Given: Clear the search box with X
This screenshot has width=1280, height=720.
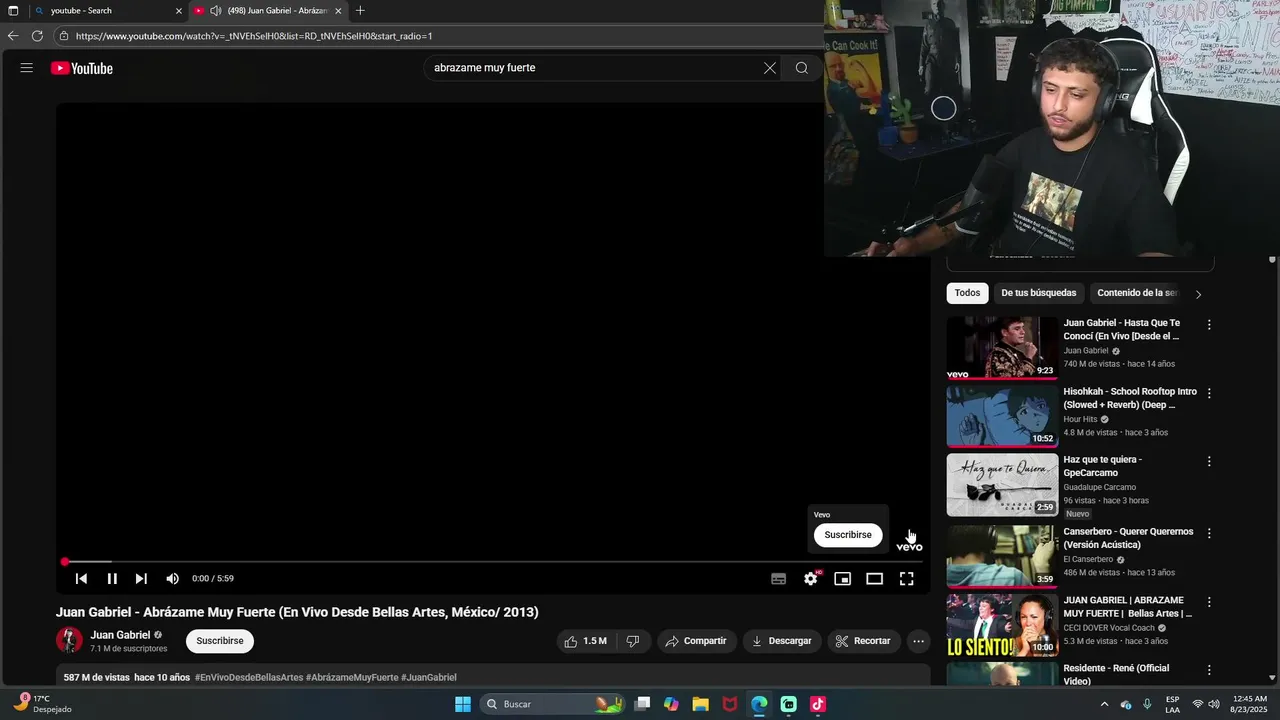Looking at the screenshot, I should pyautogui.click(x=770, y=68).
